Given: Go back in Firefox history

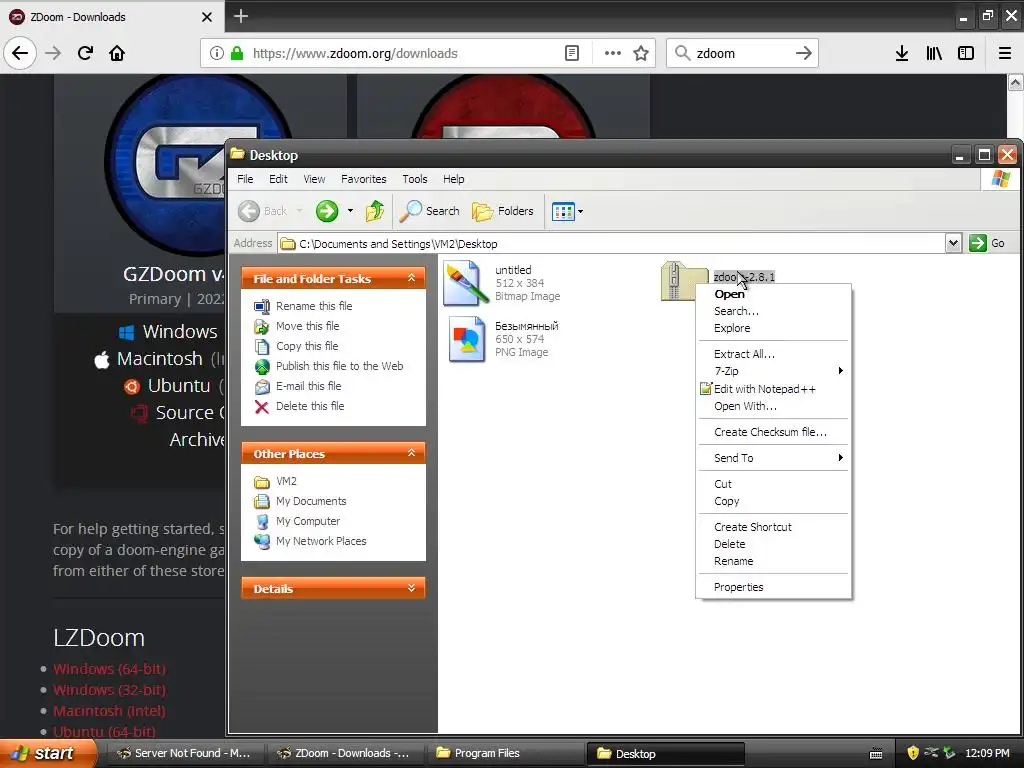Looking at the screenshot, I should 20,53.
